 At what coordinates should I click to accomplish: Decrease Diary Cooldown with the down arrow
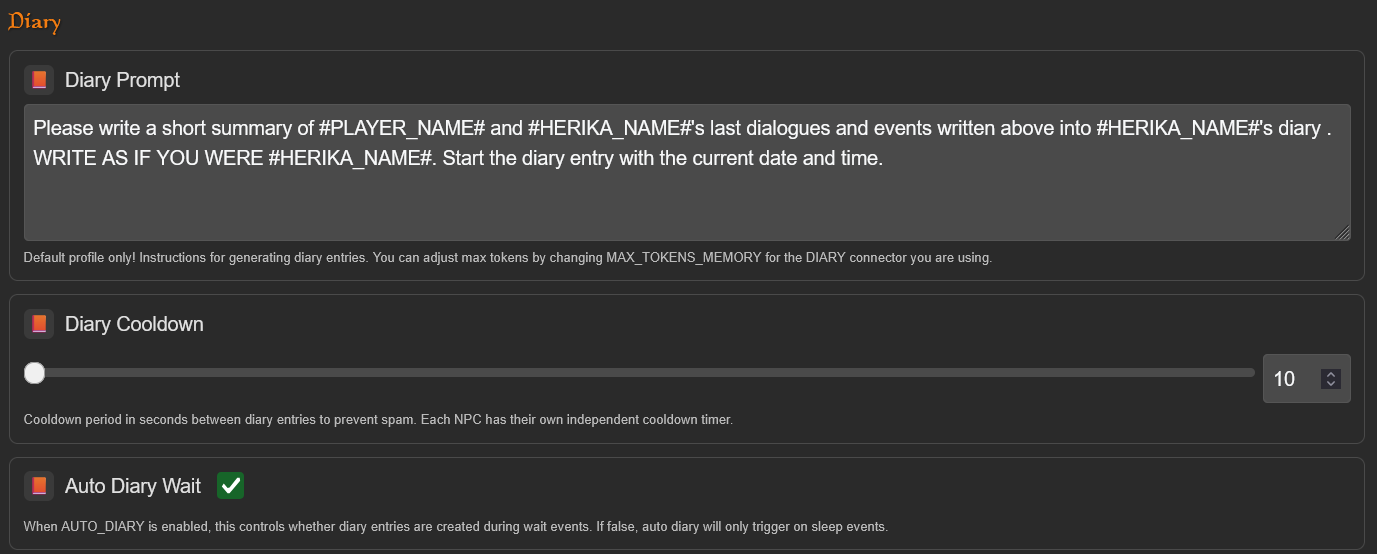[1330, 383]
